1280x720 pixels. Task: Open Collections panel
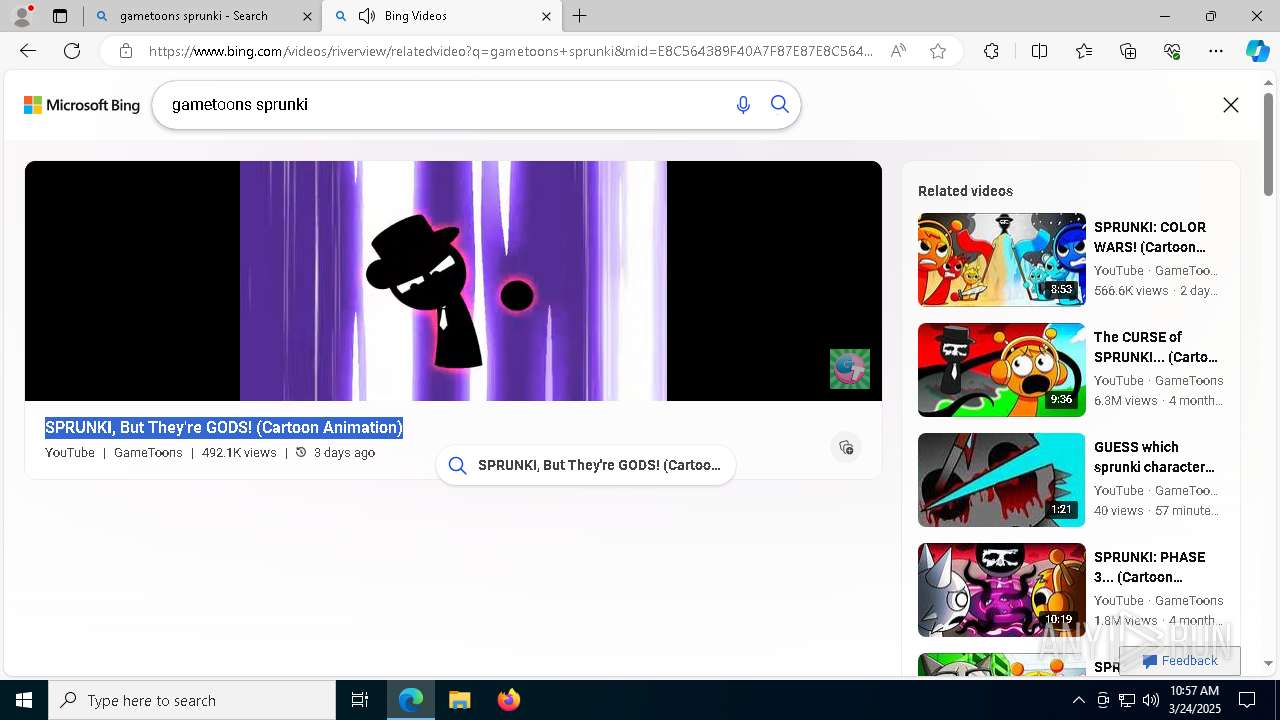1128,51
